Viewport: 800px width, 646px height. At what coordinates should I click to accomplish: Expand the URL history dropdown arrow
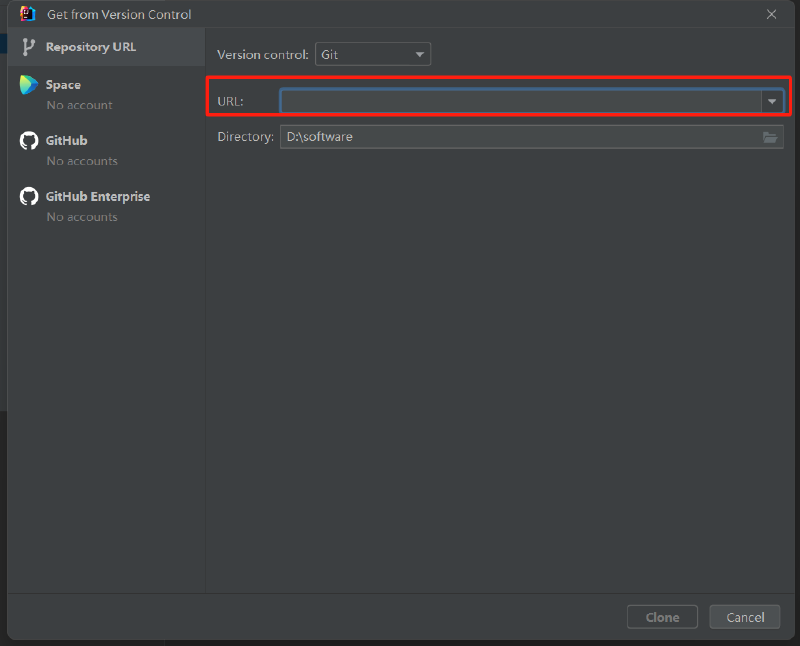point(772,101)
